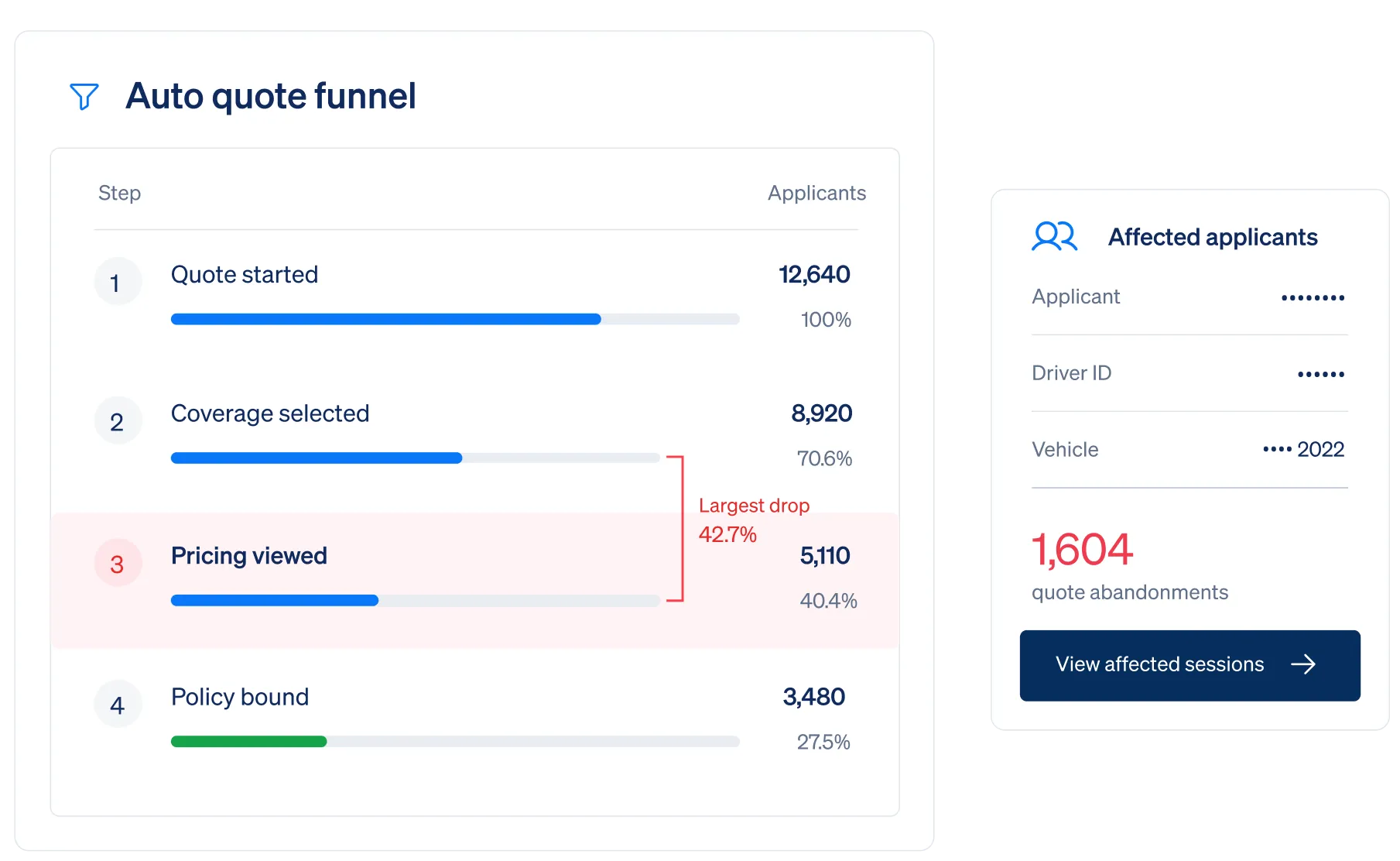Click the 5,110 applicants value

825,555
